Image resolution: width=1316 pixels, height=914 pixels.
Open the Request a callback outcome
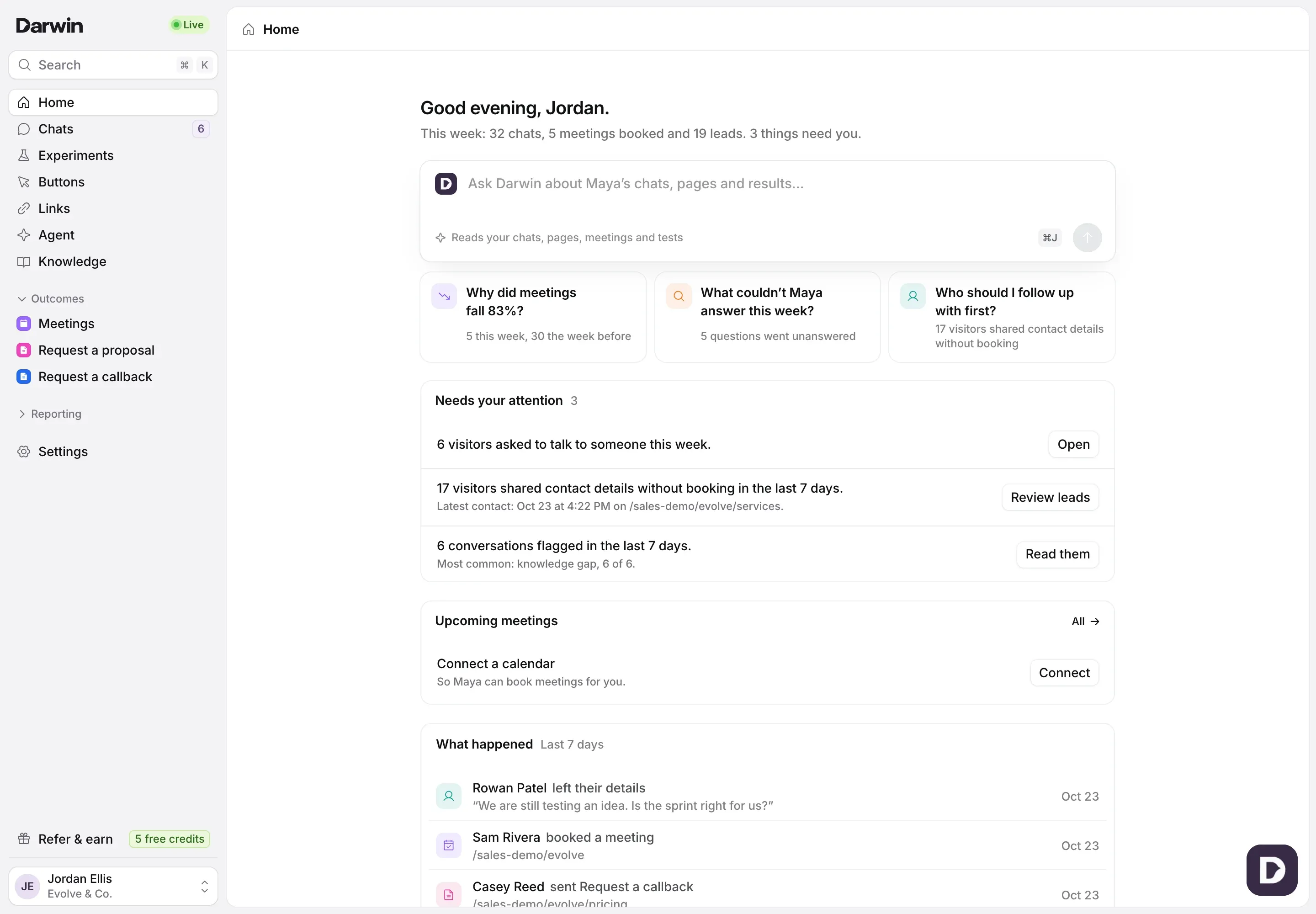point(113,377)
